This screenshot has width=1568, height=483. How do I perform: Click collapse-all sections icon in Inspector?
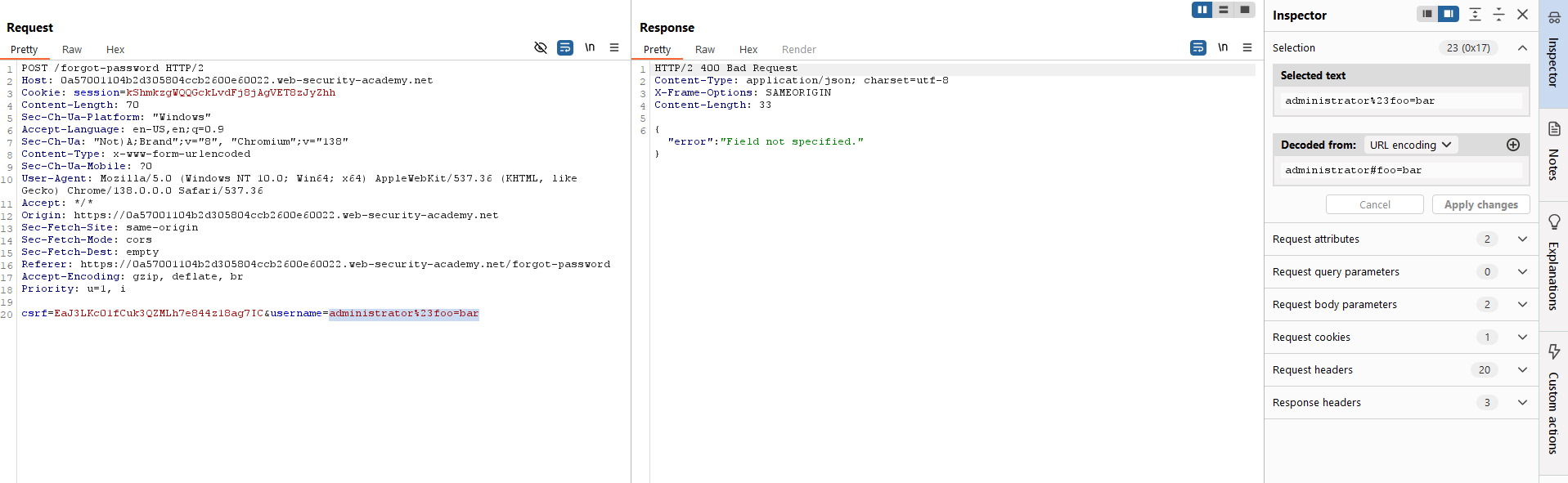point(1498,14)
